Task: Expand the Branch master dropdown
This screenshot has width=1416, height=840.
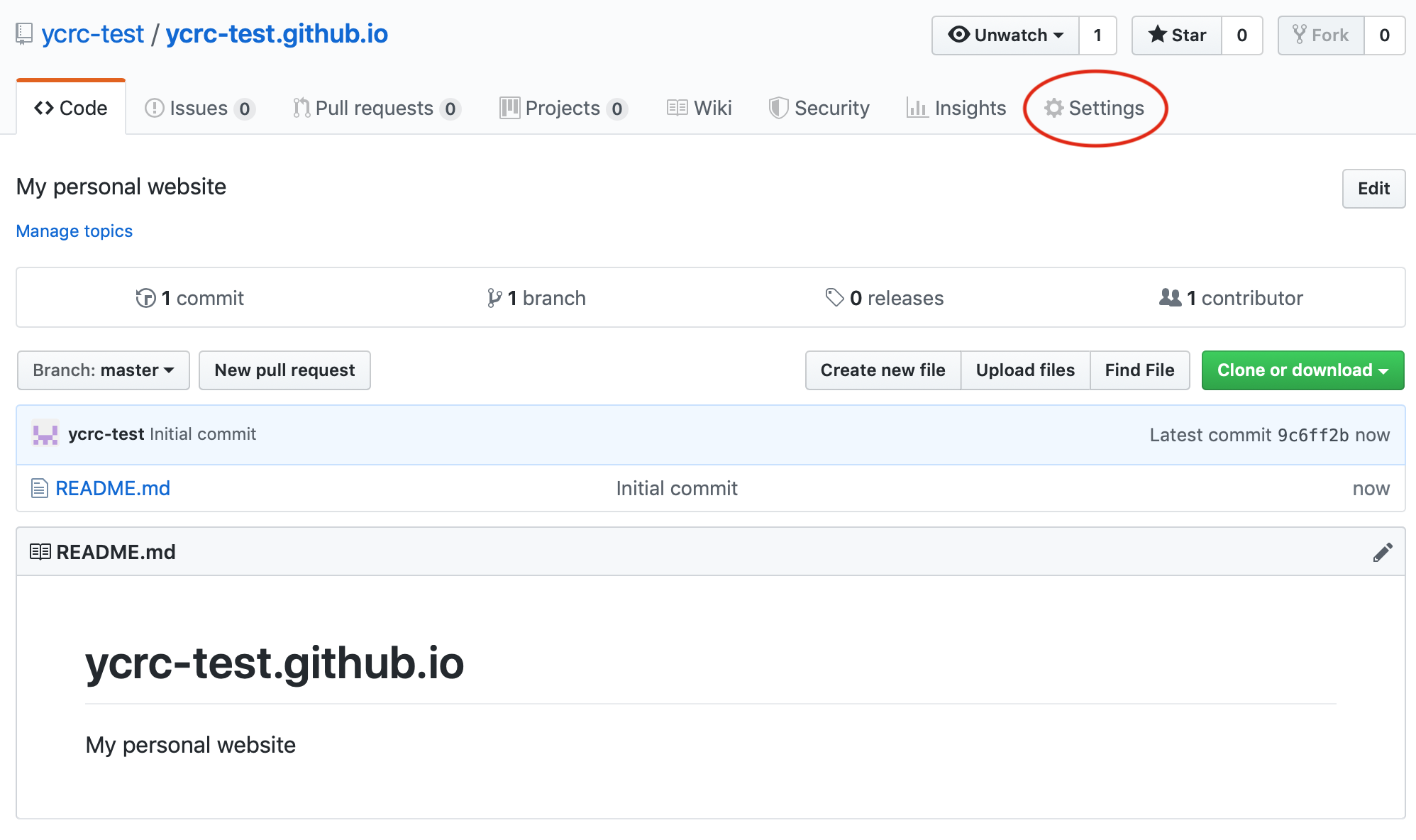Action: 100,370
